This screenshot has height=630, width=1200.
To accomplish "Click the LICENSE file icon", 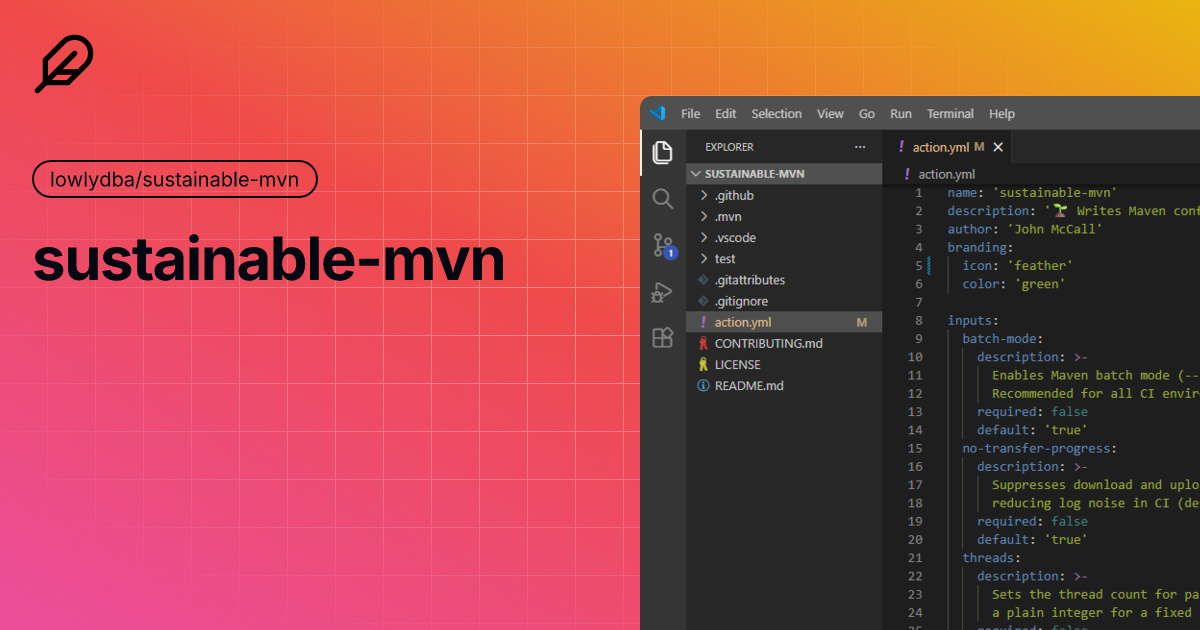I will [x=703, y=364].
